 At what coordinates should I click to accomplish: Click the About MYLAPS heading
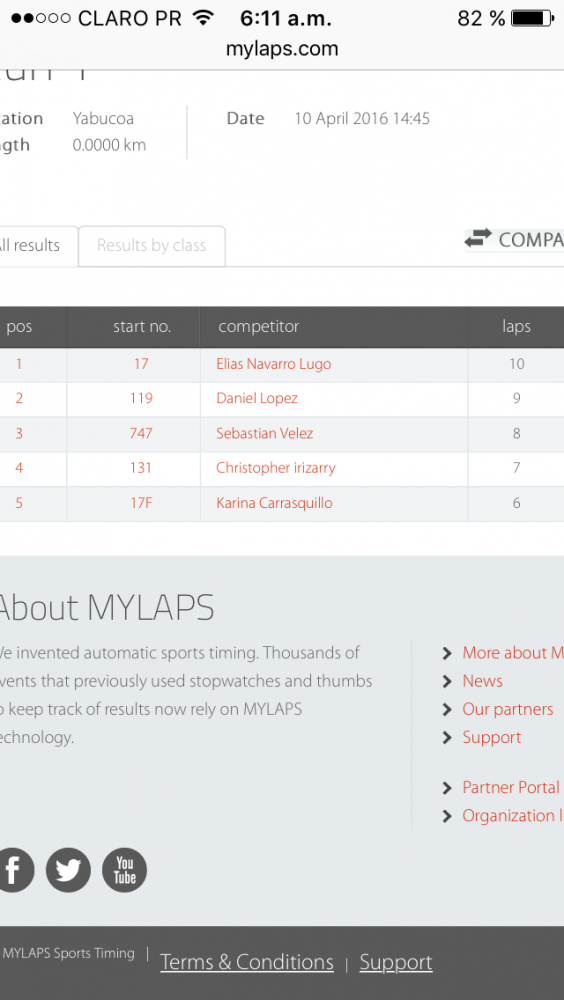point(106,608)
